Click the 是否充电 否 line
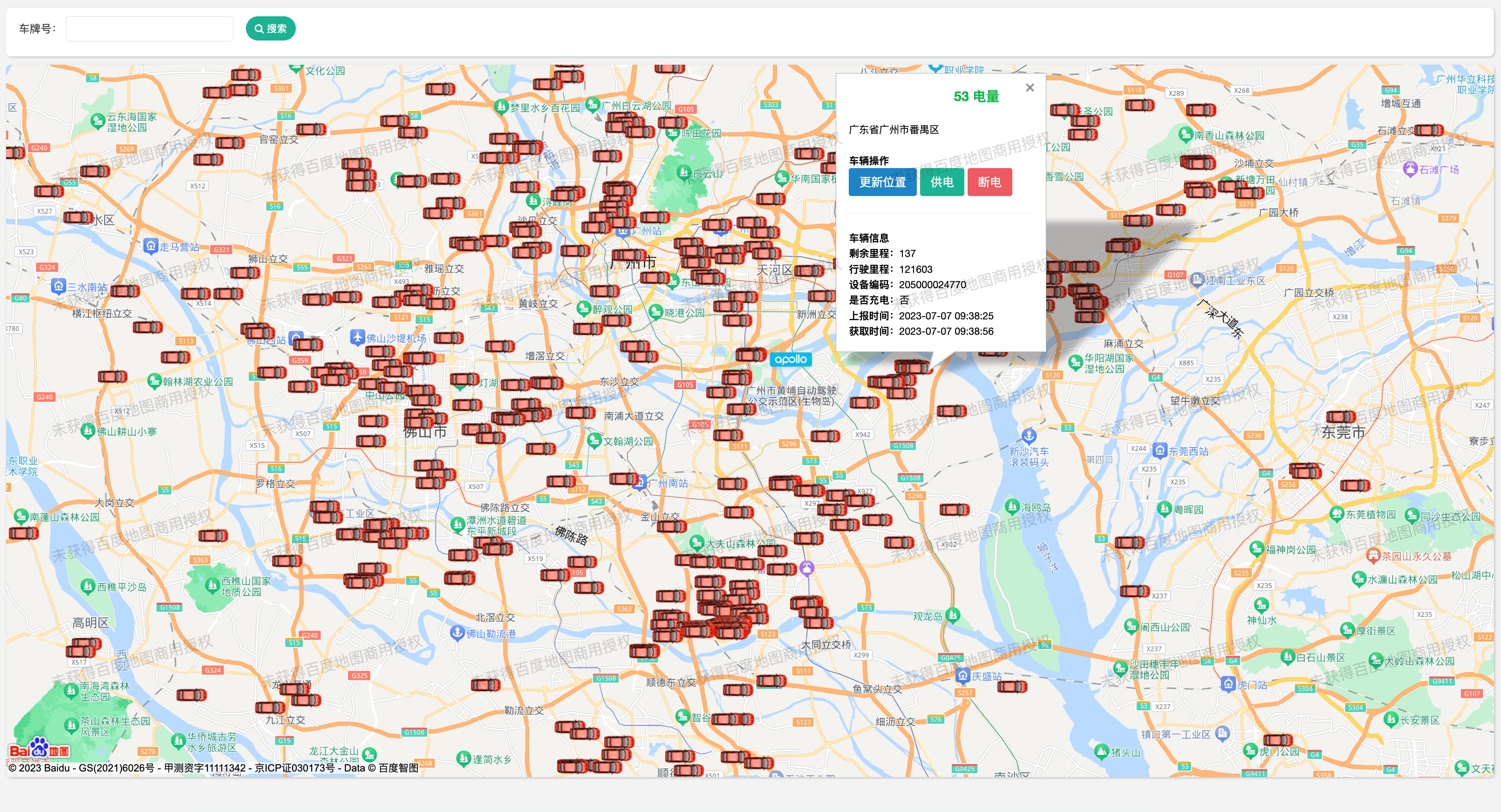The image size is (1501, 812). 879,300
